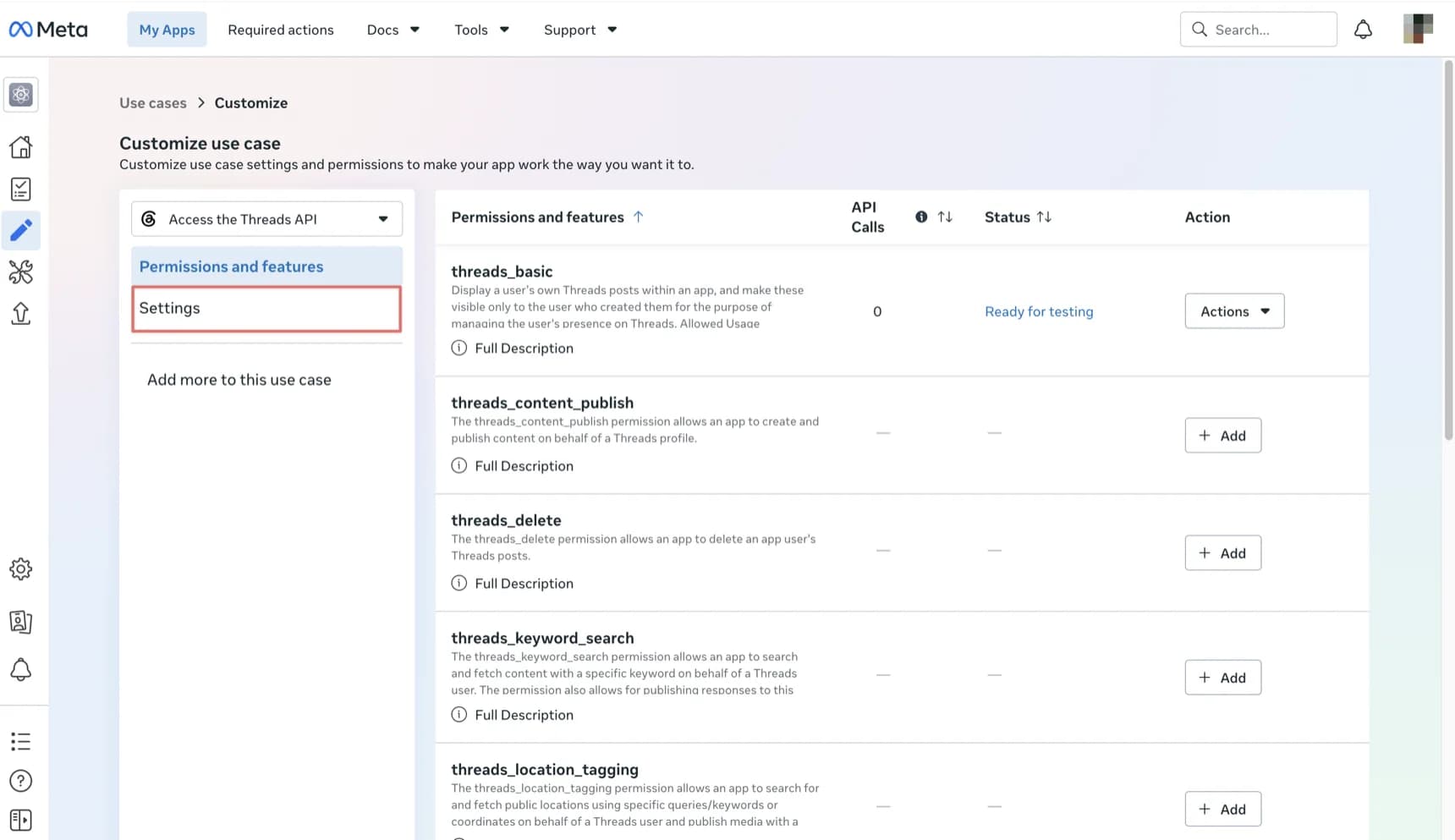Open the checklist icon in the sidebar
This screenshot has width=1455, height=840.
click(21, 189)
